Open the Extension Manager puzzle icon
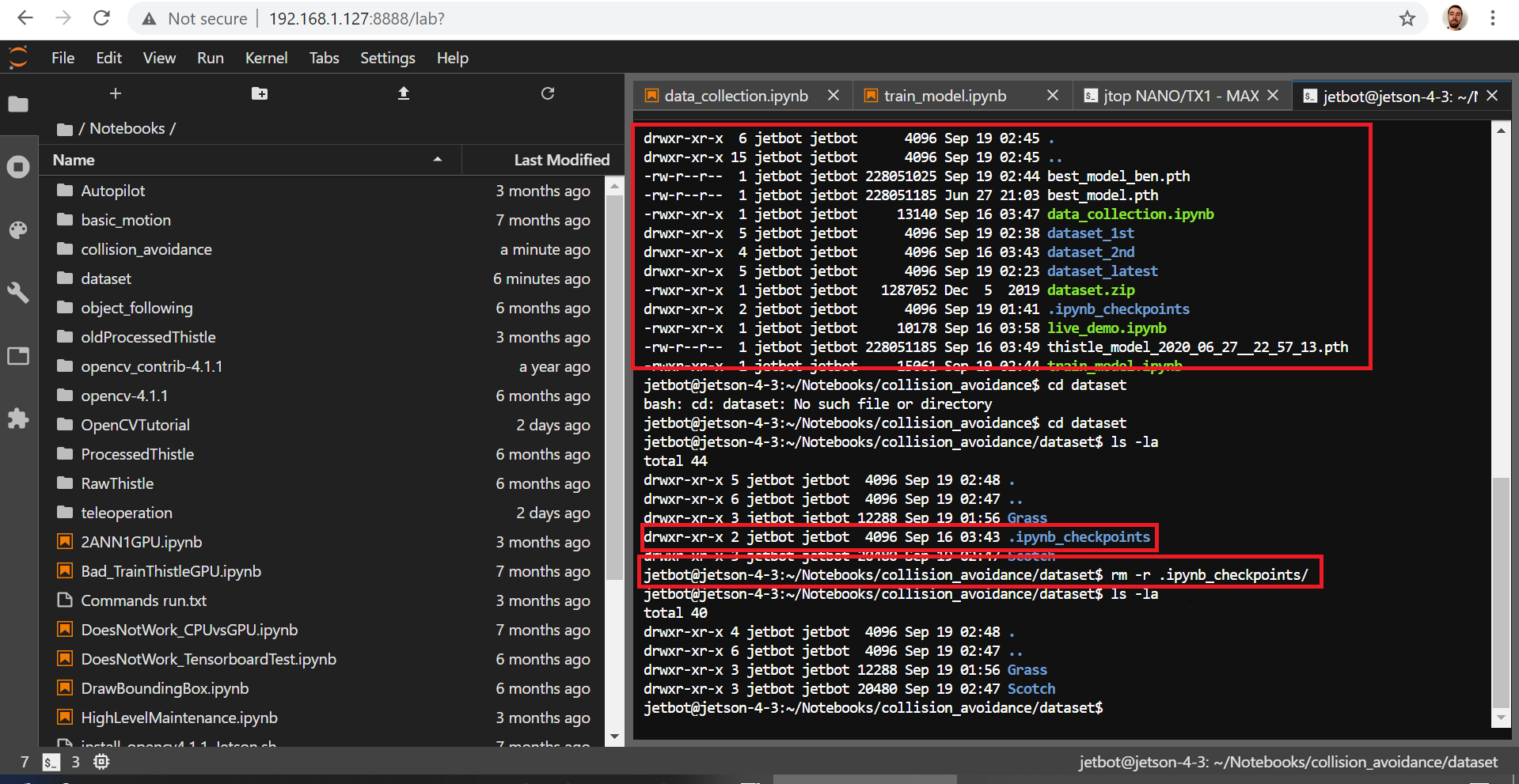 click(x=18, y=419)
